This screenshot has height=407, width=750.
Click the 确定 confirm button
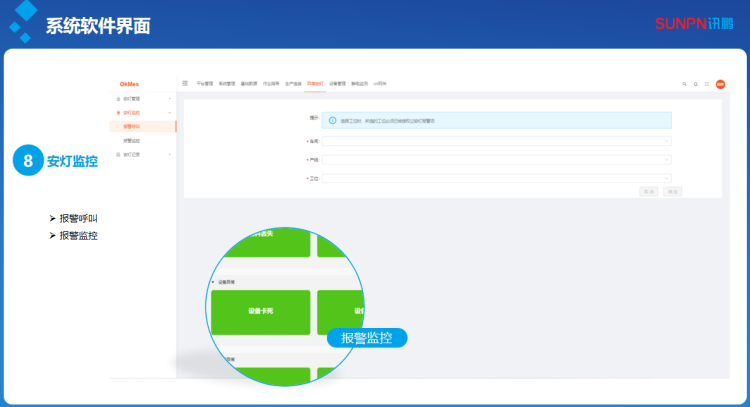672,191
